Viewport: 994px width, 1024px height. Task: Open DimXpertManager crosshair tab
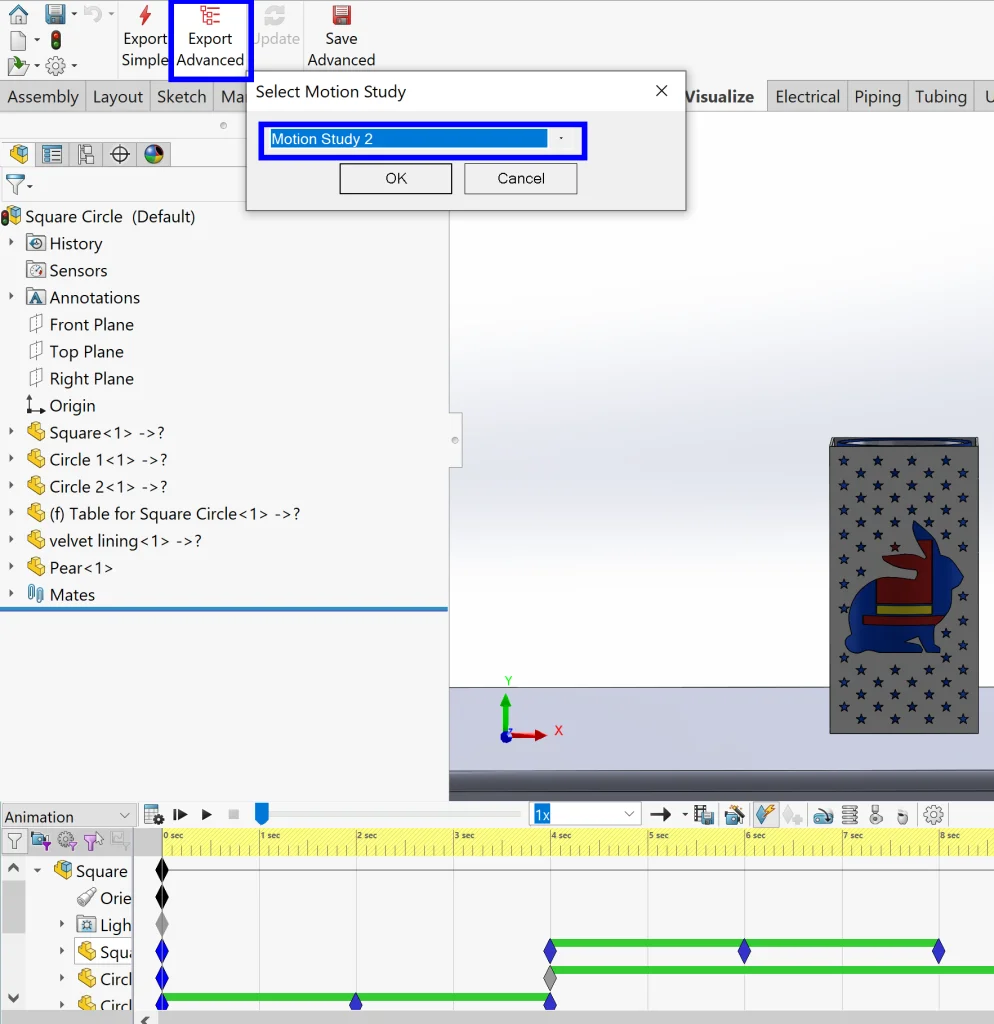(120, 154)
